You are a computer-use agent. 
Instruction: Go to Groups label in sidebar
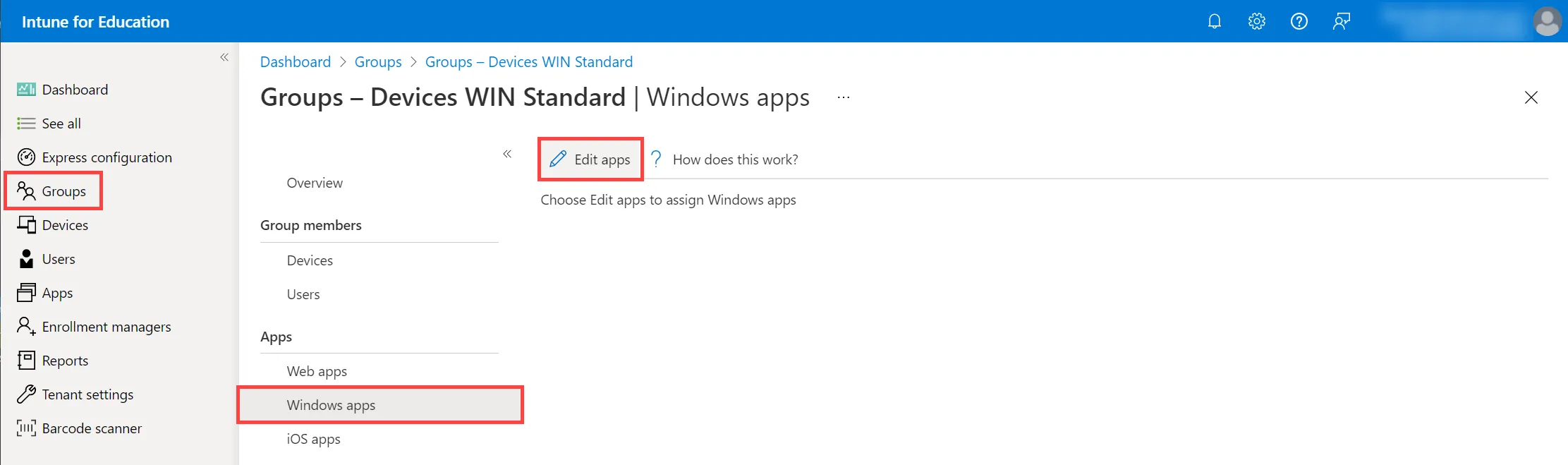coord(64,191)
